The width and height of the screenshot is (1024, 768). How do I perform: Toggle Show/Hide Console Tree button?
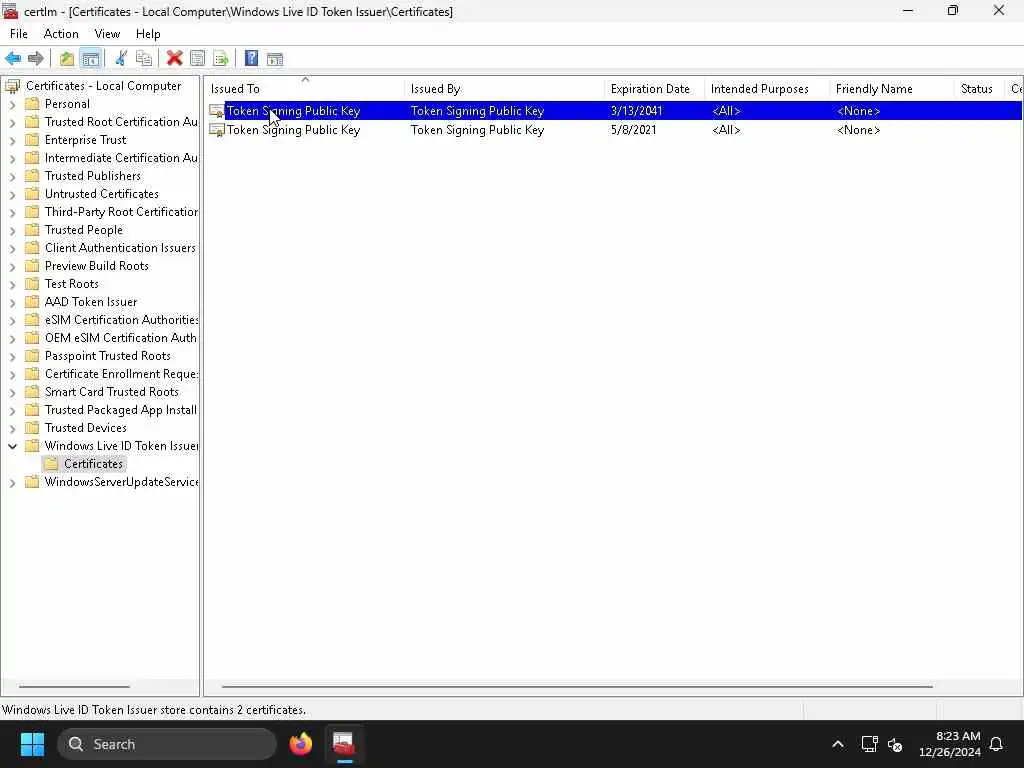(x=90, y=59)
